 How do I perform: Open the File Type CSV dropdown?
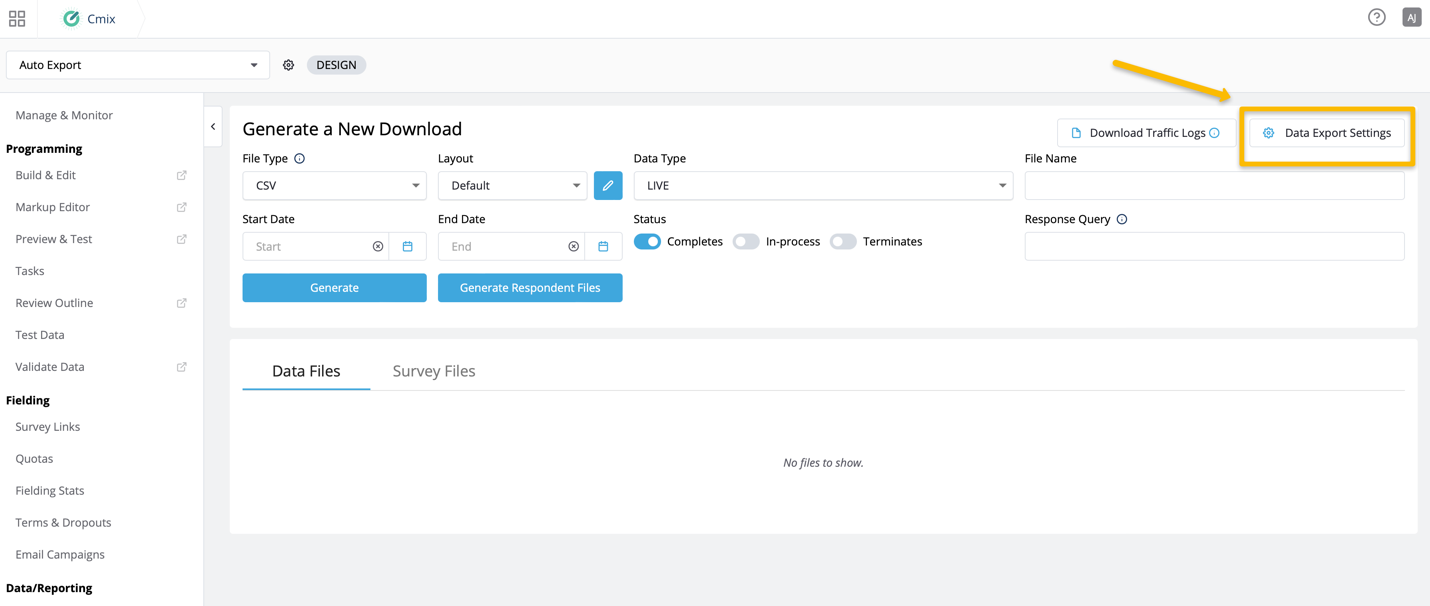click(x=334, y=186)
